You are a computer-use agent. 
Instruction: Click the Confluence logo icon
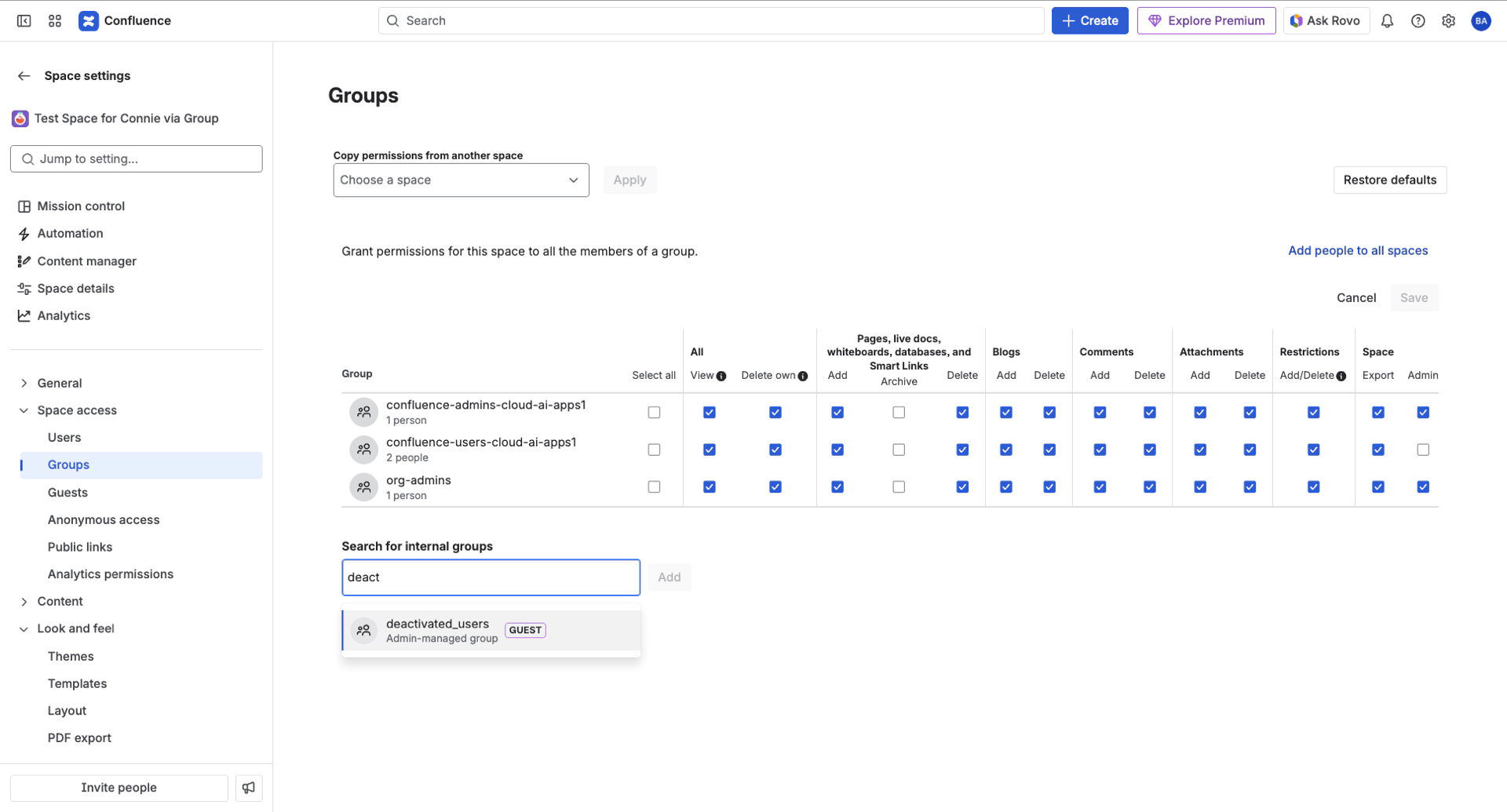click(88, 20)
